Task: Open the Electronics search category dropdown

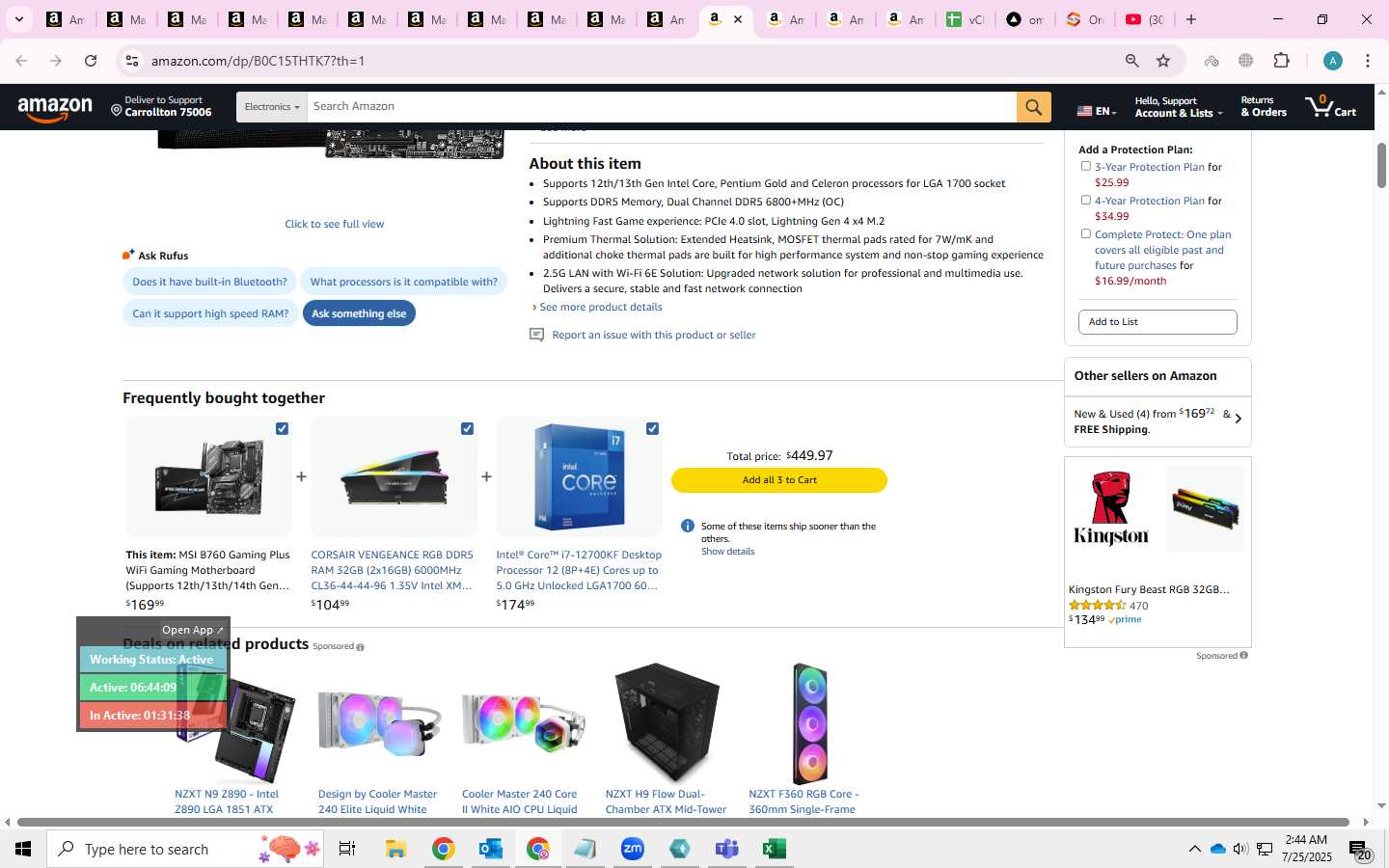Action: (272, 107)
